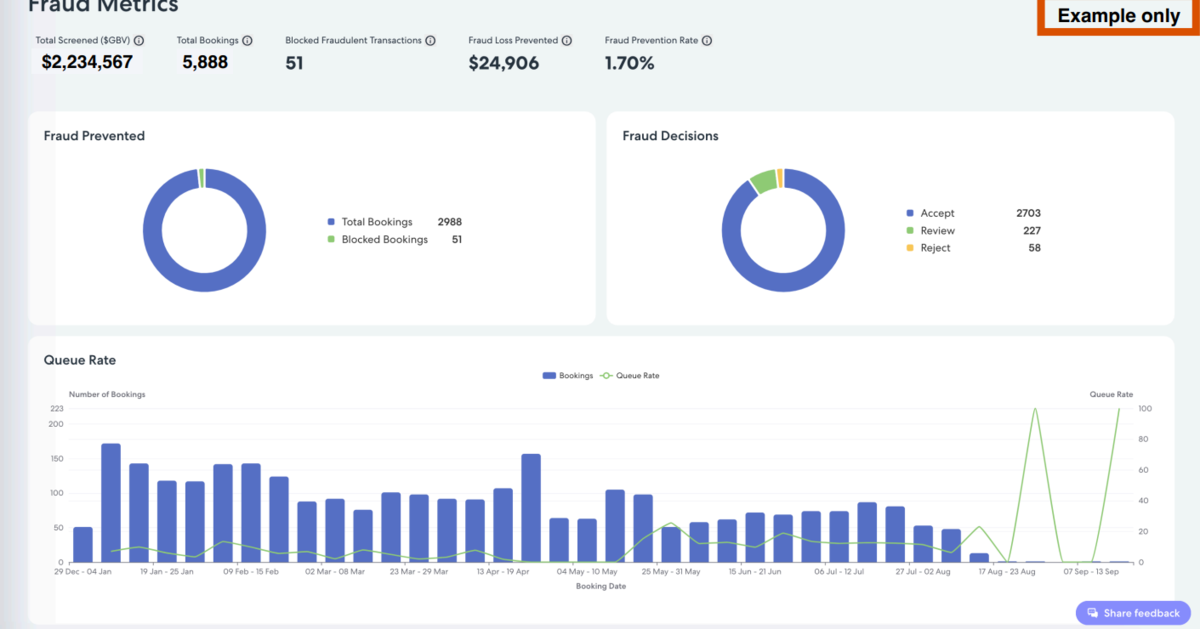The width and height of the screenshot is (1200, 629).
Task: Hide Review series in Fraud Decisions legend
Action: pos(937,231)
